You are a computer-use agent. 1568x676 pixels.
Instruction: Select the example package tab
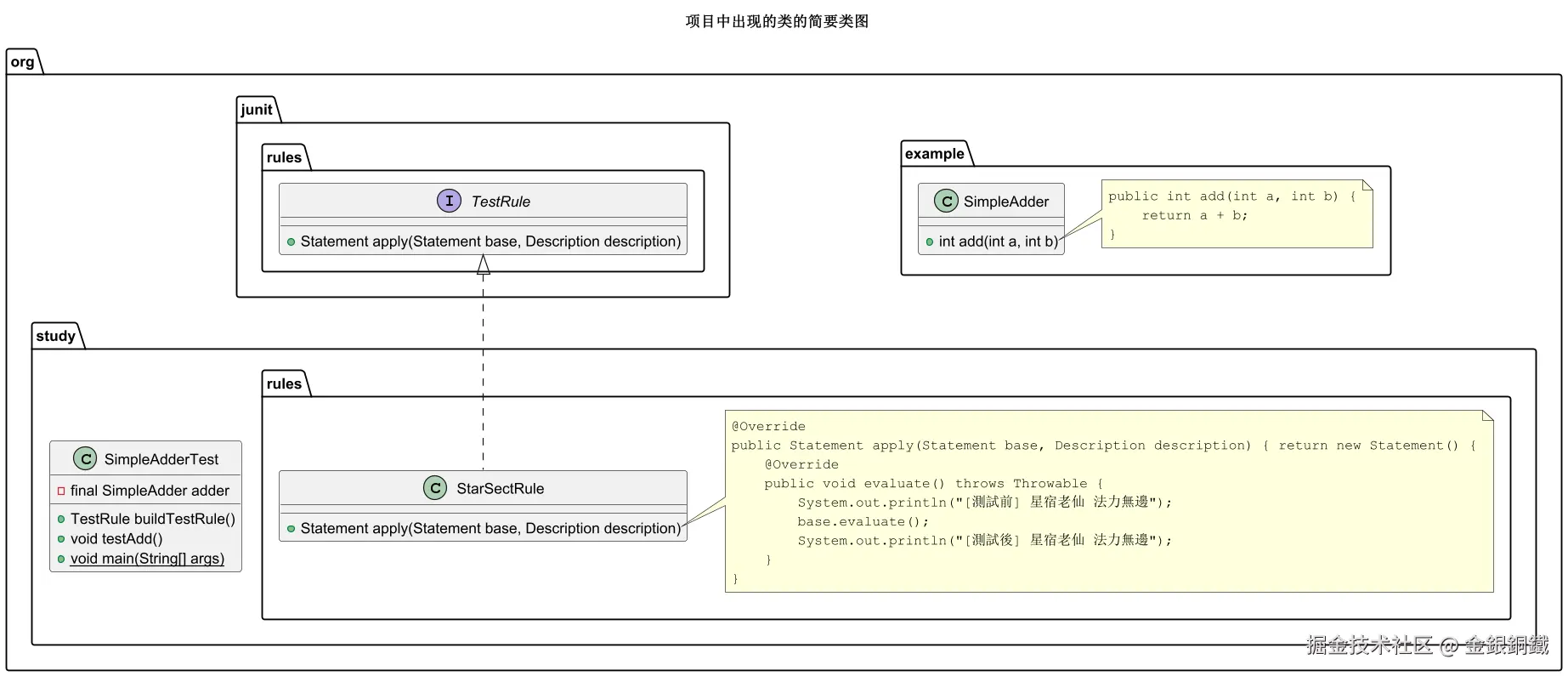point(935,154)
